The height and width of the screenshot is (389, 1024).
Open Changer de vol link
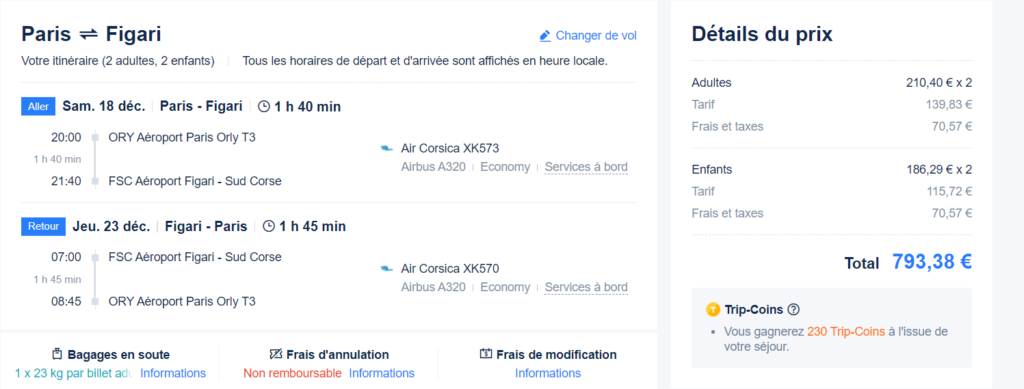[596, 36]
